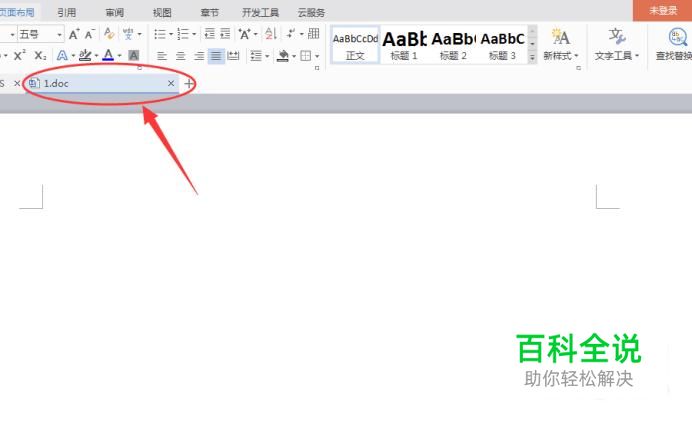
Task: Open the font settings dialog launcher
Action: [x=139, y=68]
